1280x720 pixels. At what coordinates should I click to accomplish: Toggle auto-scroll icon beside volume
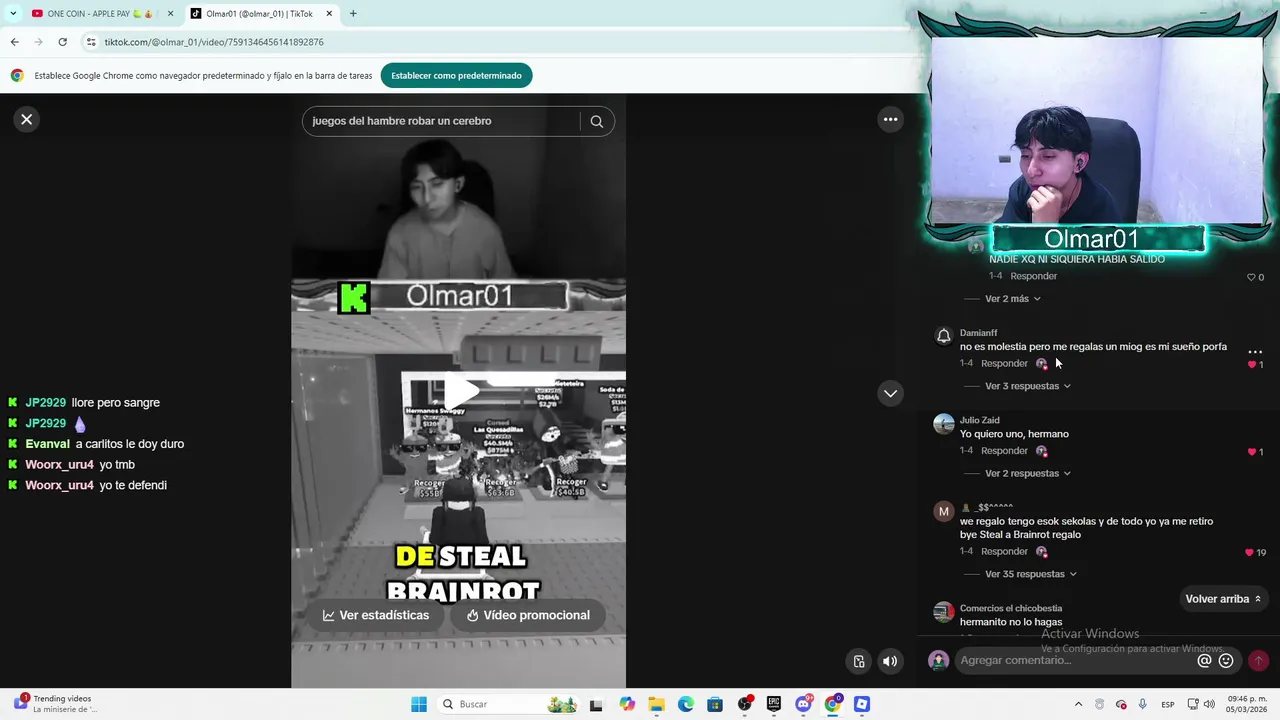click(859, 661)
